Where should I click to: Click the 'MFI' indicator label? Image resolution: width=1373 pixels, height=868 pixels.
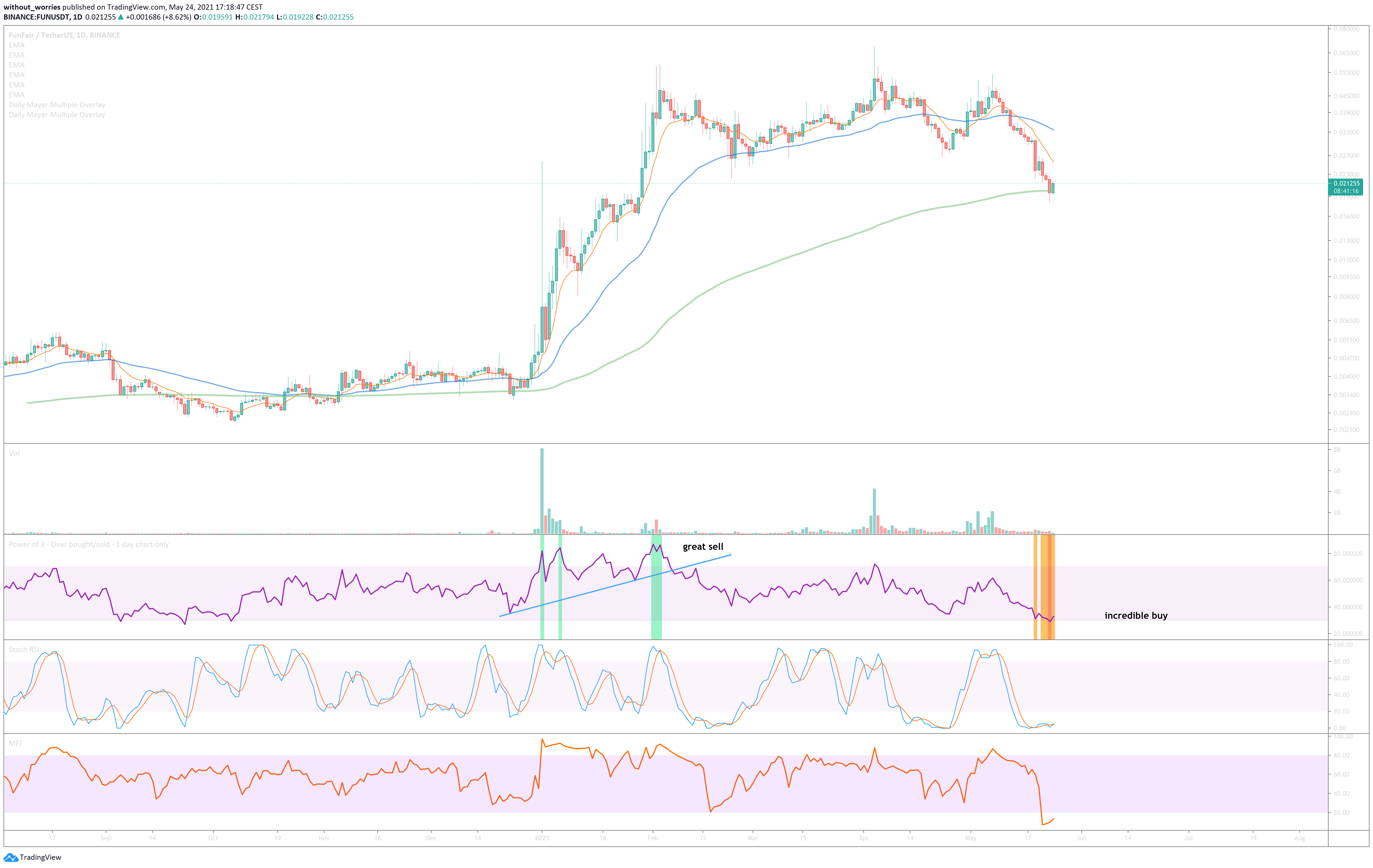coord(15,743)
